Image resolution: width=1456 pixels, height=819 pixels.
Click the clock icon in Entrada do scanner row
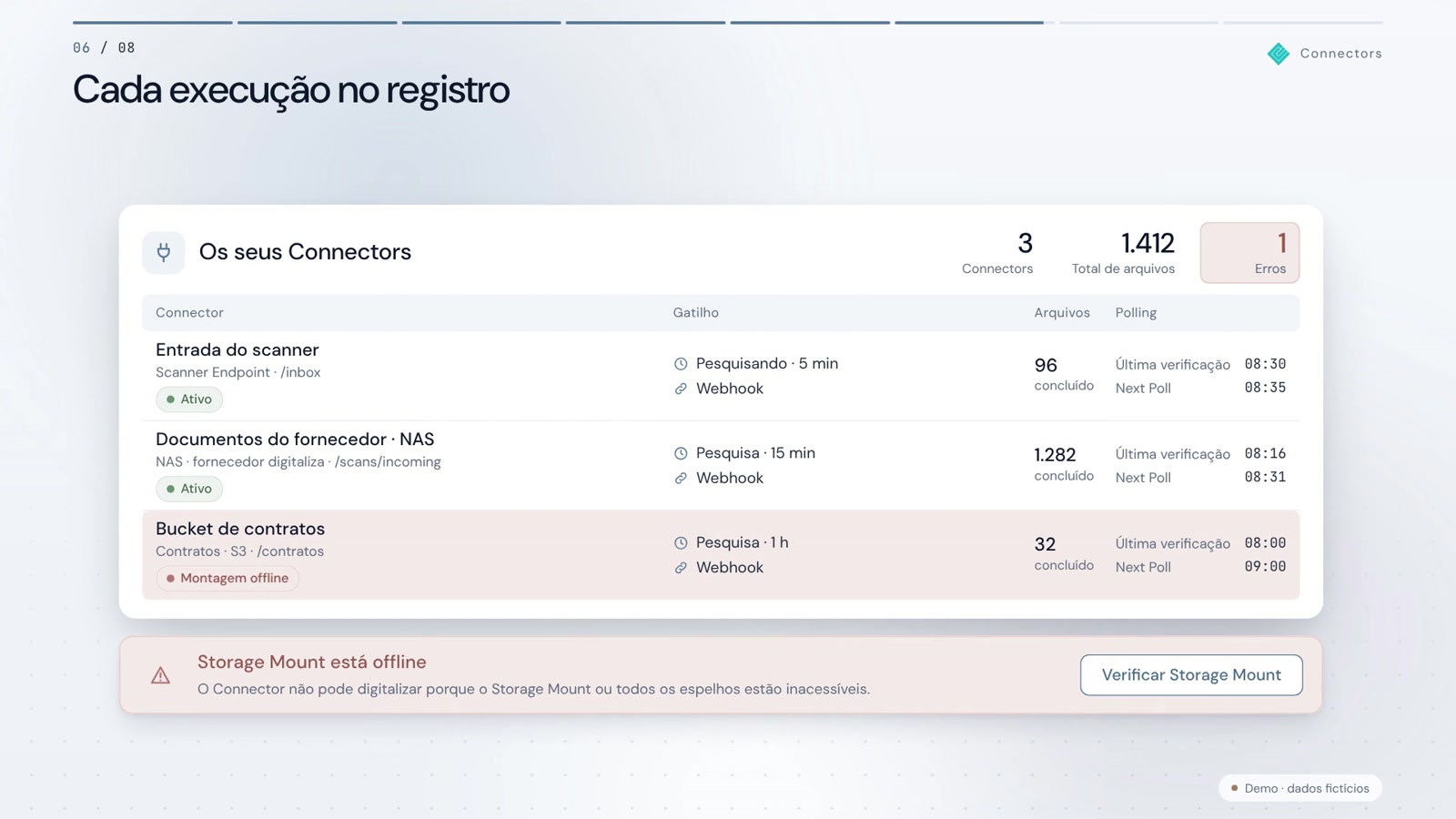(x=681, y=364)
